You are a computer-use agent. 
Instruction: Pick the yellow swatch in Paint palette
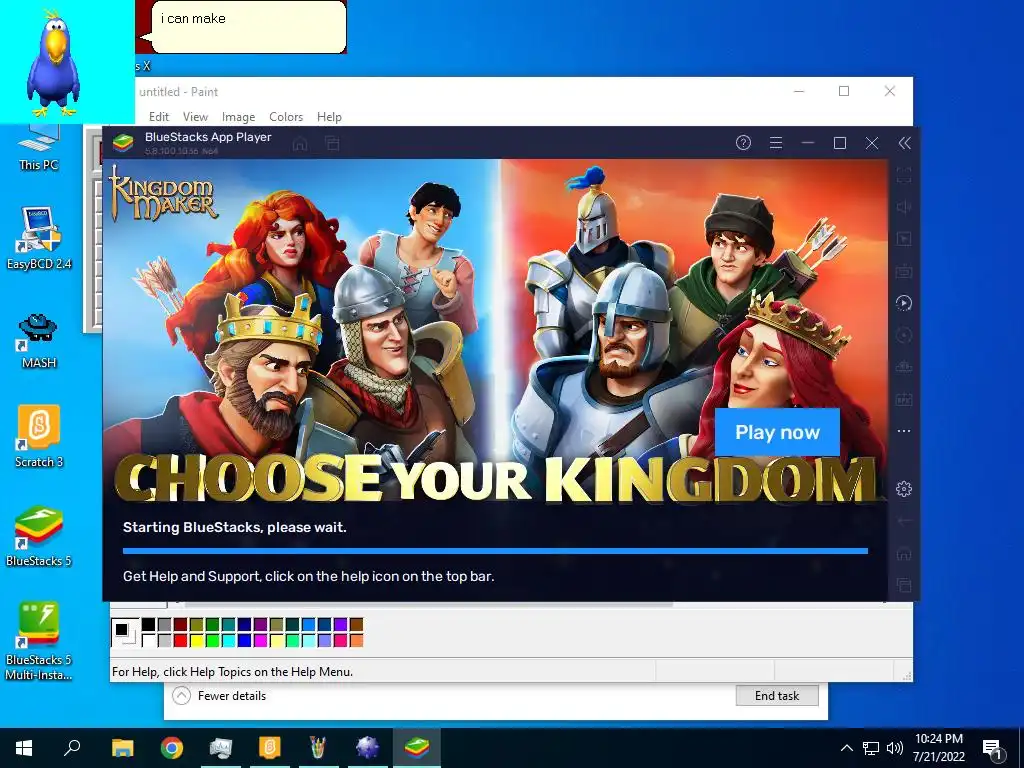[x=197, y=641]
